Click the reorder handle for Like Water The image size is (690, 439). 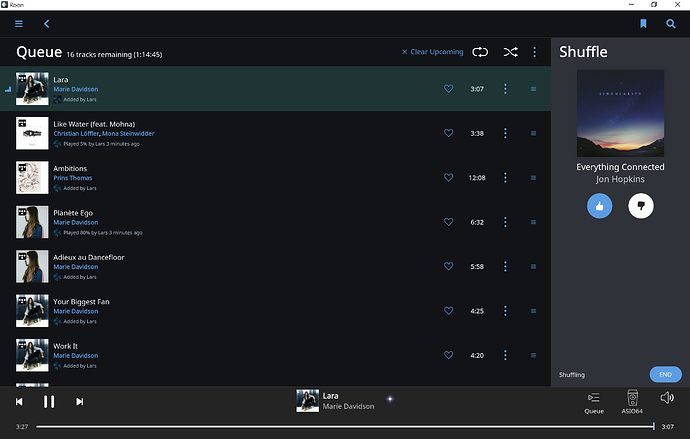click(x=533, y=133)
